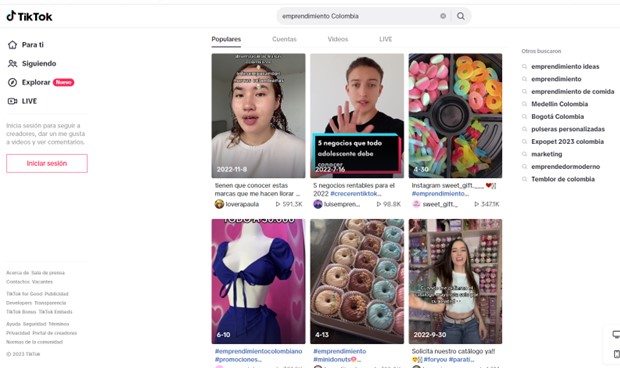620x368 pixels.
Task: Open the Siguiendo people icon
Action: (x=12, y=64)
